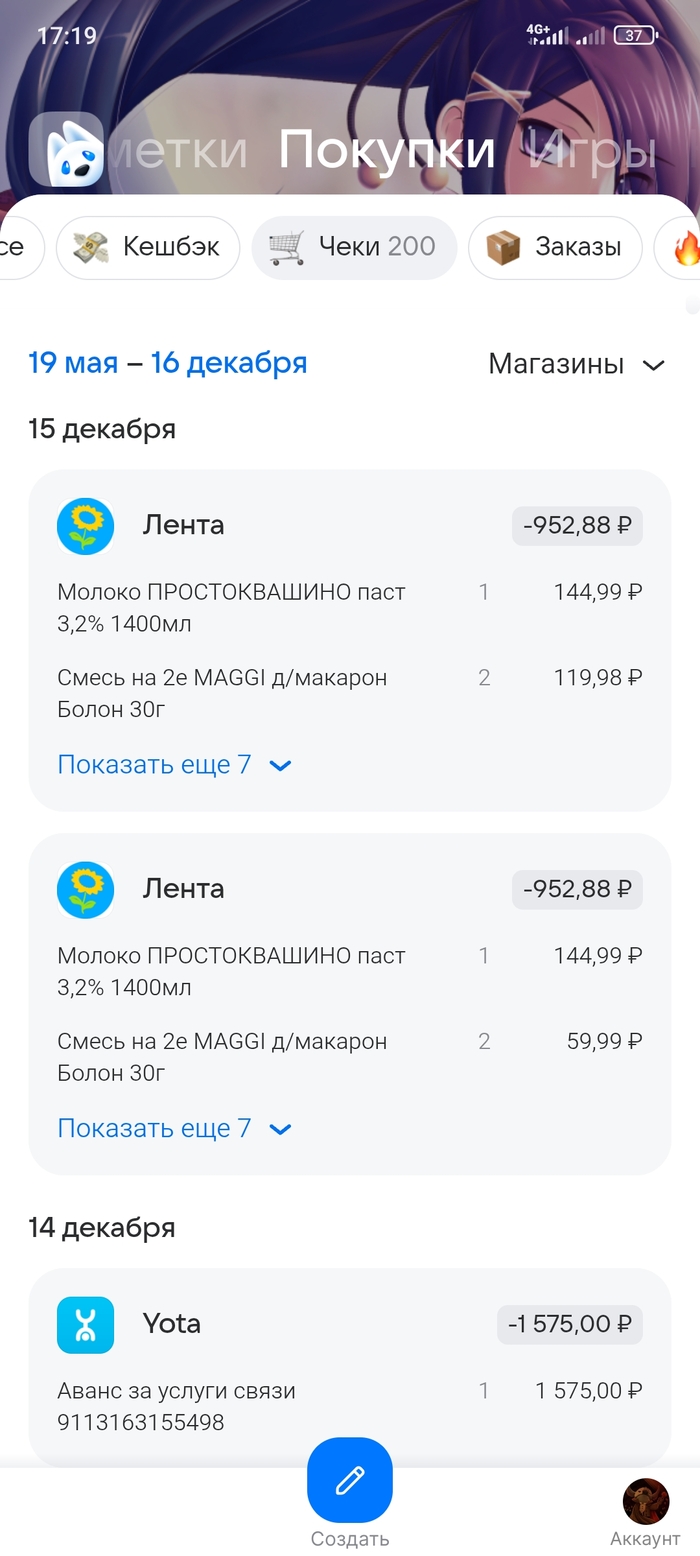This screenshot has width=700, height=1556.
Task: Switch to the Покупки tab
Action: (x=387, y=150)
